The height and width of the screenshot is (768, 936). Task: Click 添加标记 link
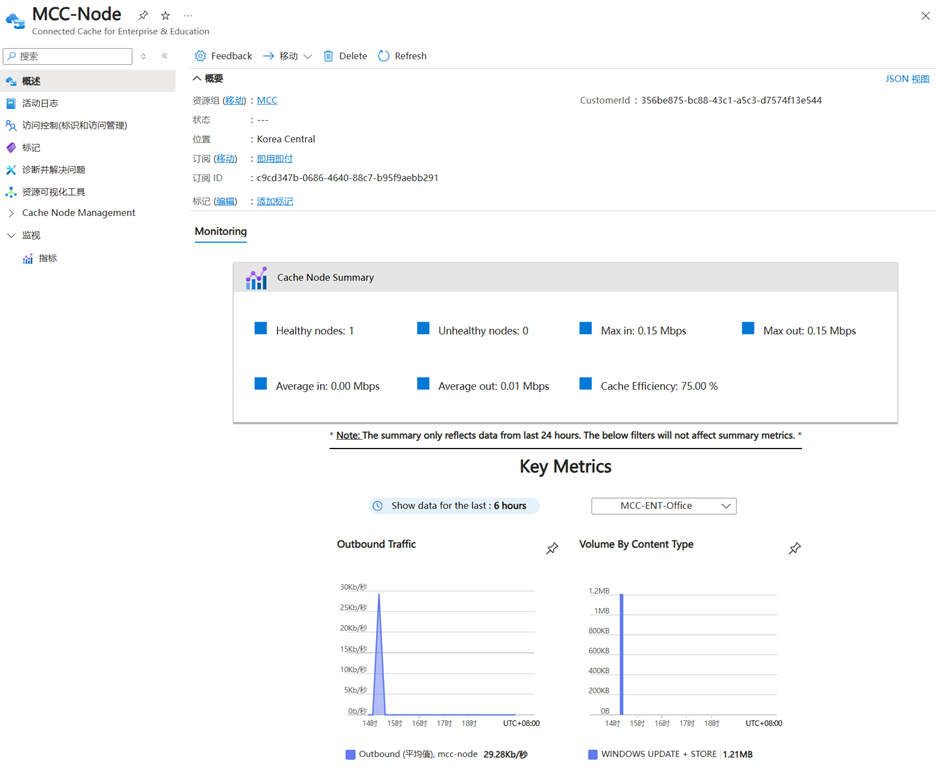[275, 202]
